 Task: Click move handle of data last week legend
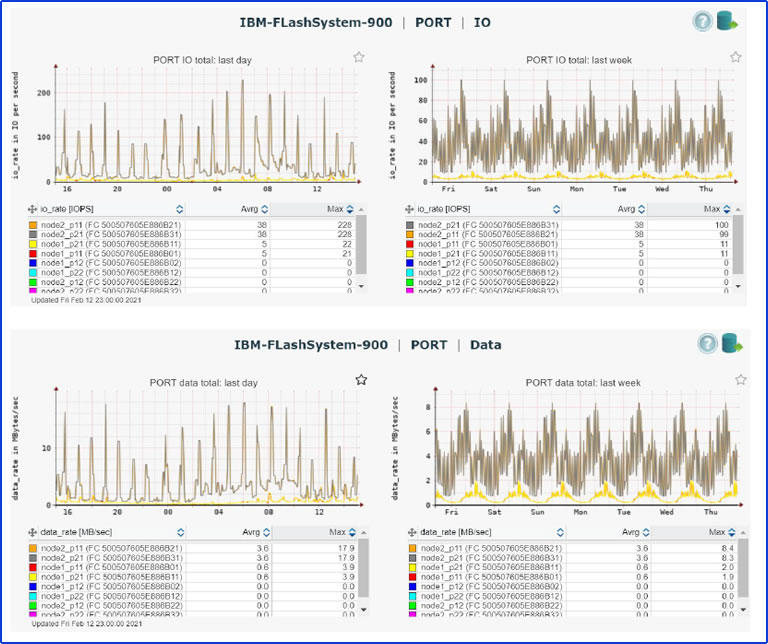click(x=412, y=532)
